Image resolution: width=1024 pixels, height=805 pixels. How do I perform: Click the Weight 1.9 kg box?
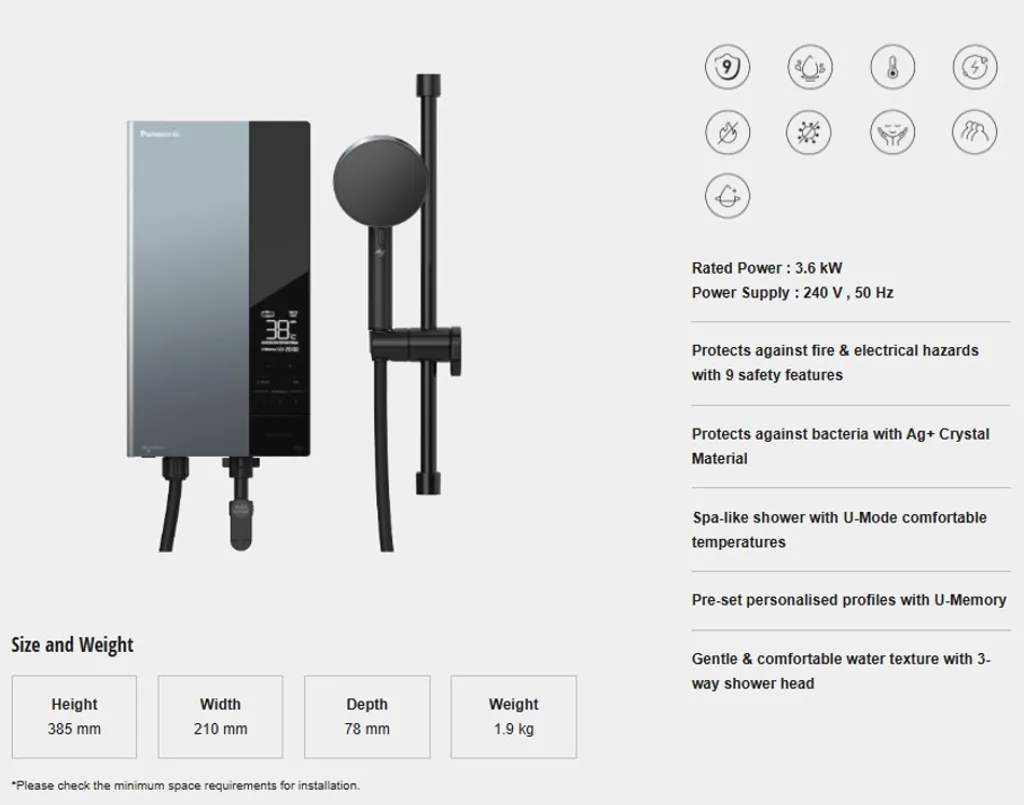pyautogui.click(x=513, y=717)
